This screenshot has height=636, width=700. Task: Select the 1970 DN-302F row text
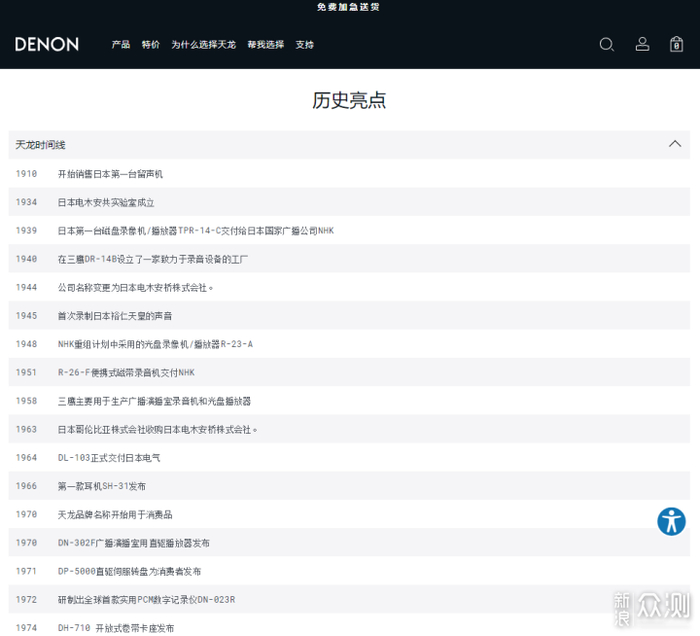coord(133,543)
